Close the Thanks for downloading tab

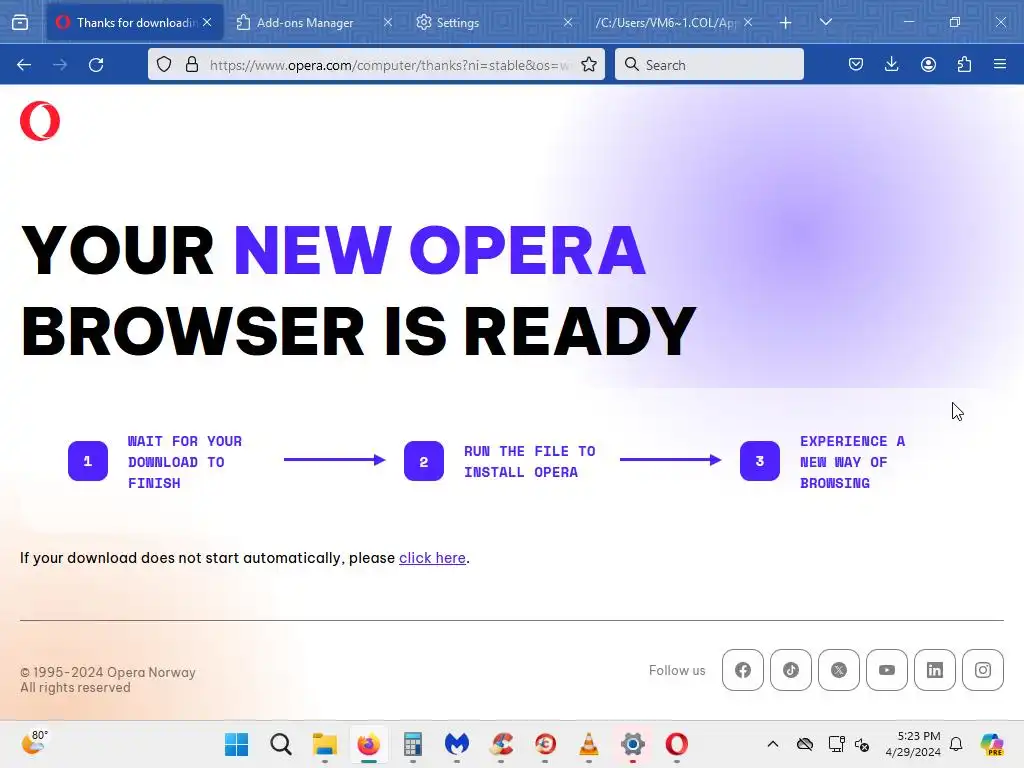207,22
